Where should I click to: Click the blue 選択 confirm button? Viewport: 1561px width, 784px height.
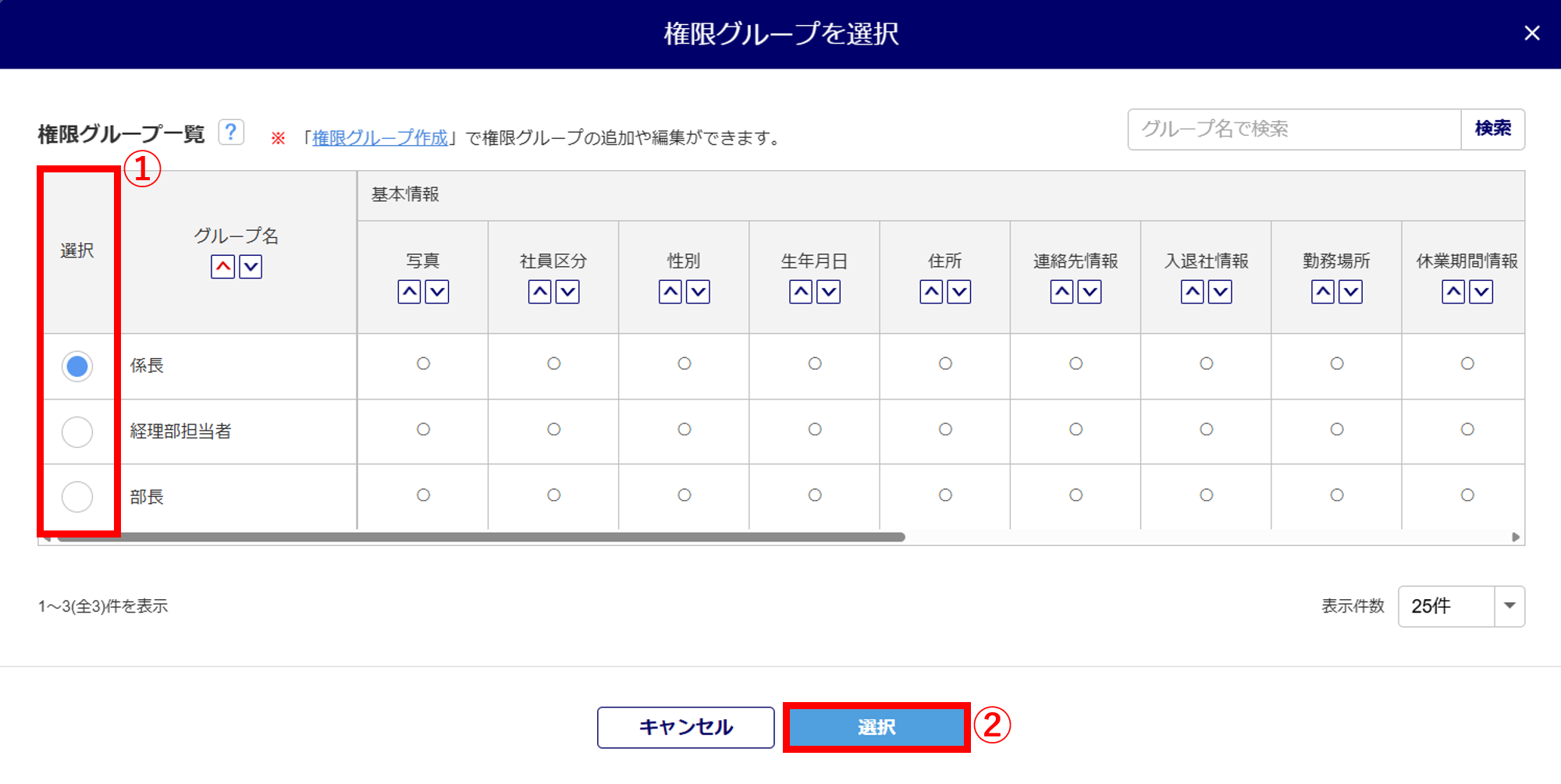click(x=877, y=727)
